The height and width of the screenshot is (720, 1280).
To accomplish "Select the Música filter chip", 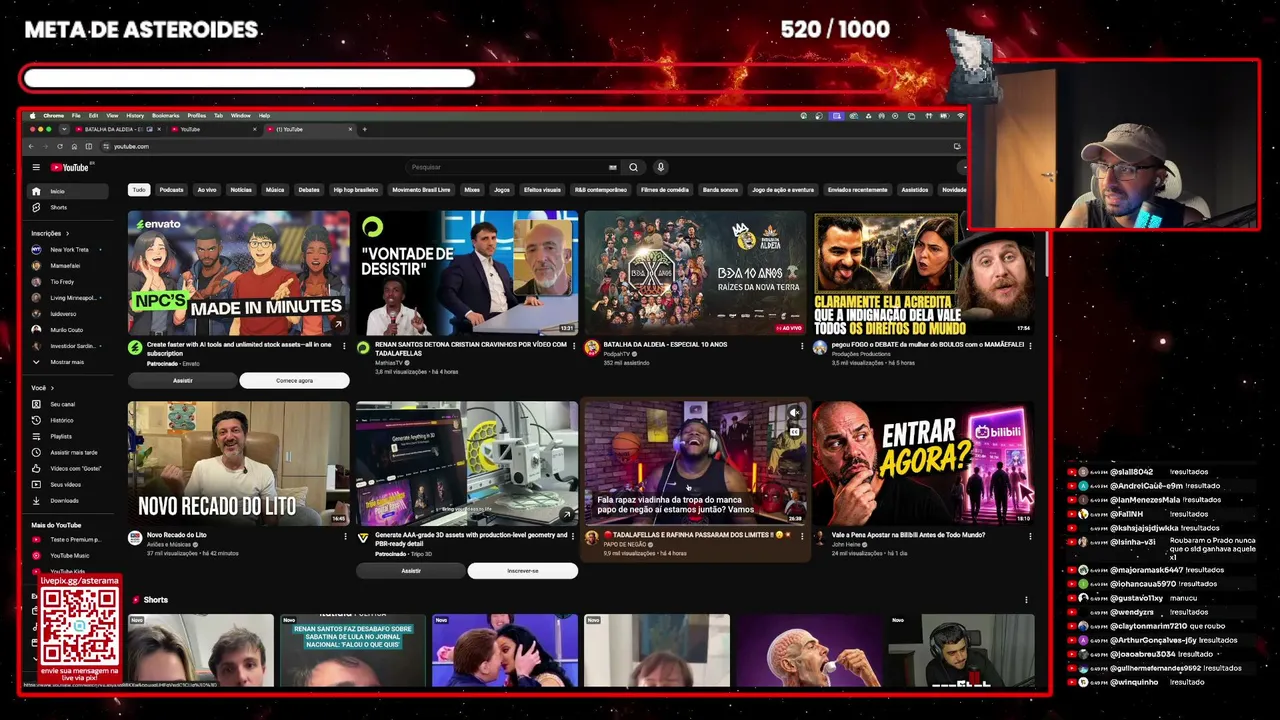I will (275, 189).
